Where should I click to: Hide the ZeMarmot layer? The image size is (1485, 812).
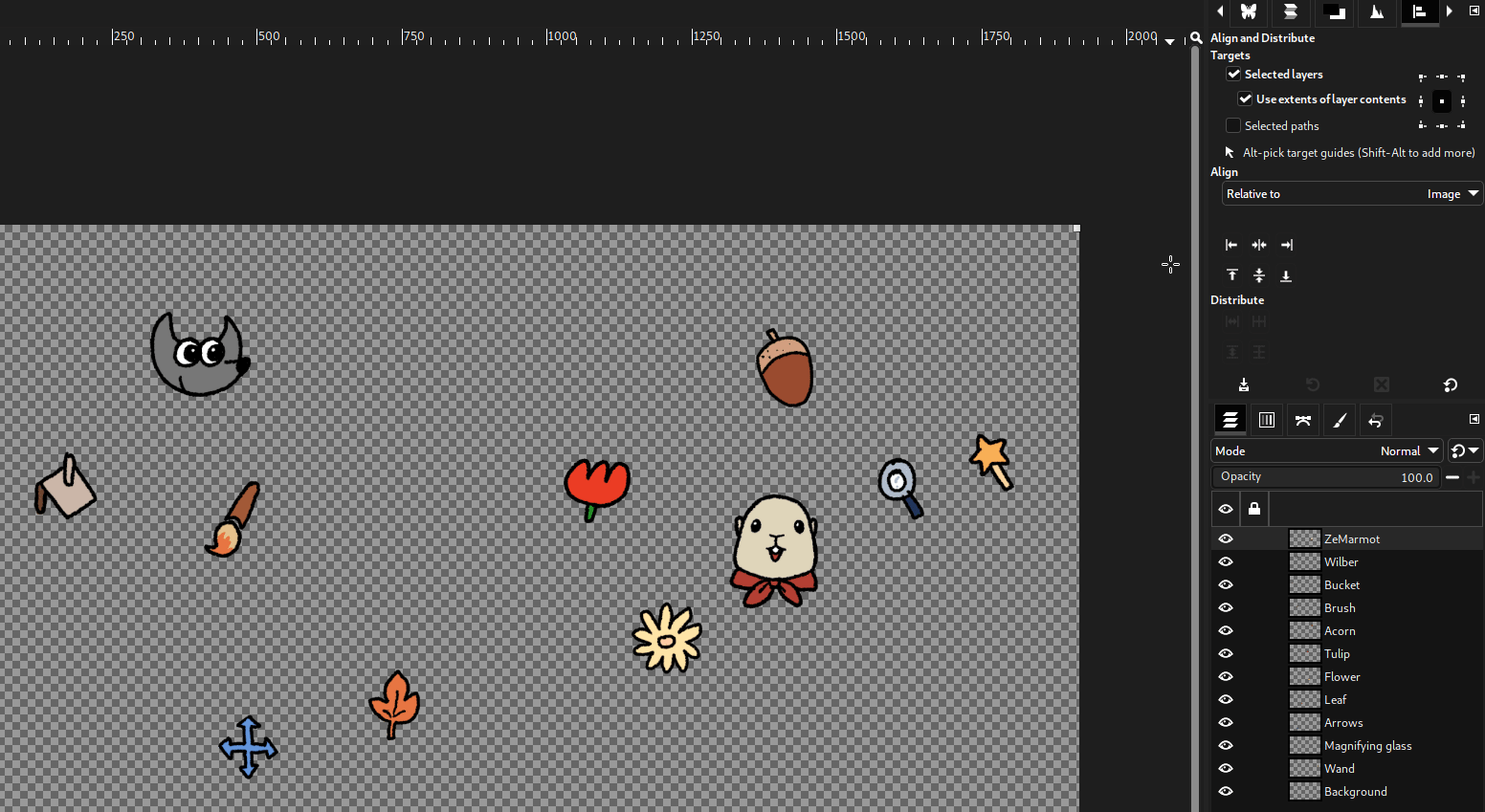pyautogui.click(x=1226, y=538)
